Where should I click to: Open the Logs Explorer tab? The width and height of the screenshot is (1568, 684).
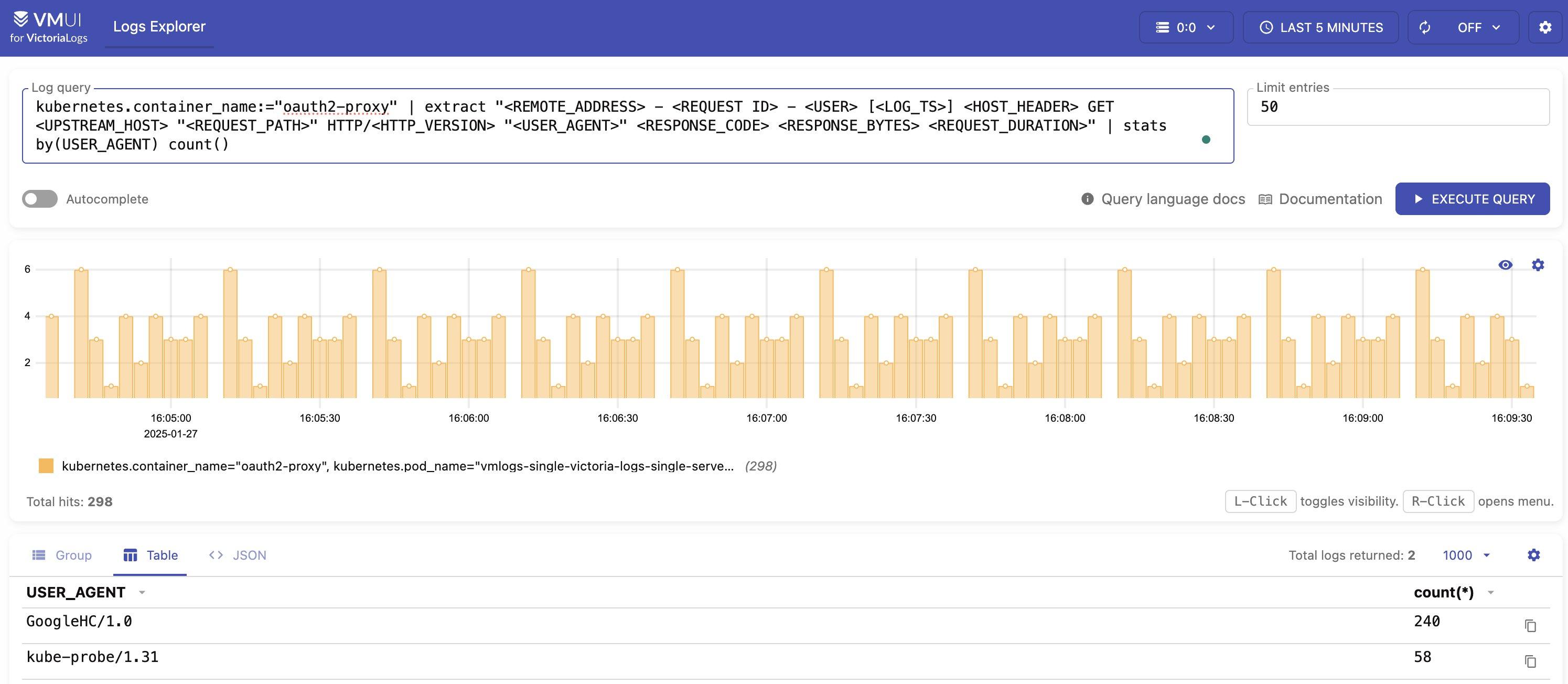[x=159, y=27]
